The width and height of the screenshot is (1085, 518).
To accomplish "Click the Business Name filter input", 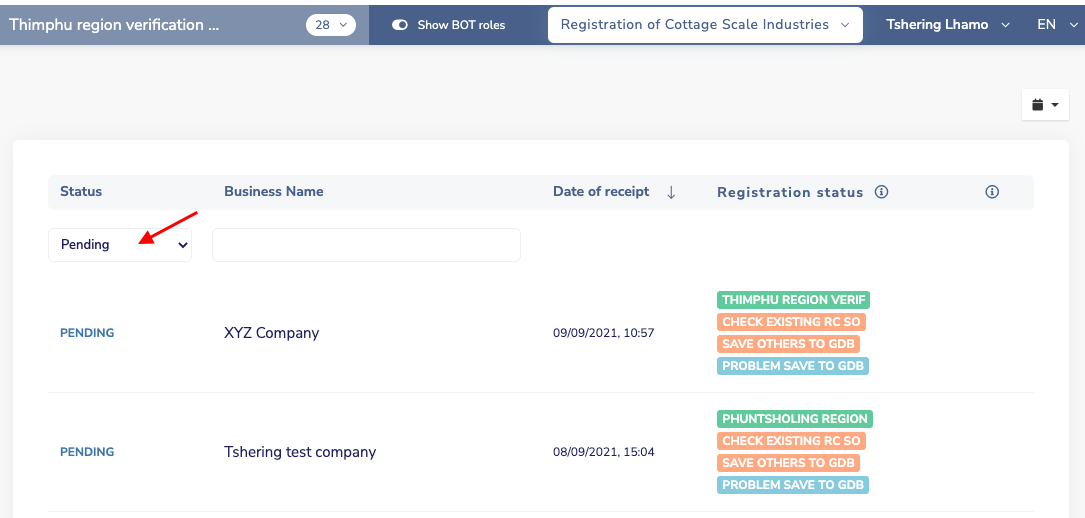I will click(366, 245).
